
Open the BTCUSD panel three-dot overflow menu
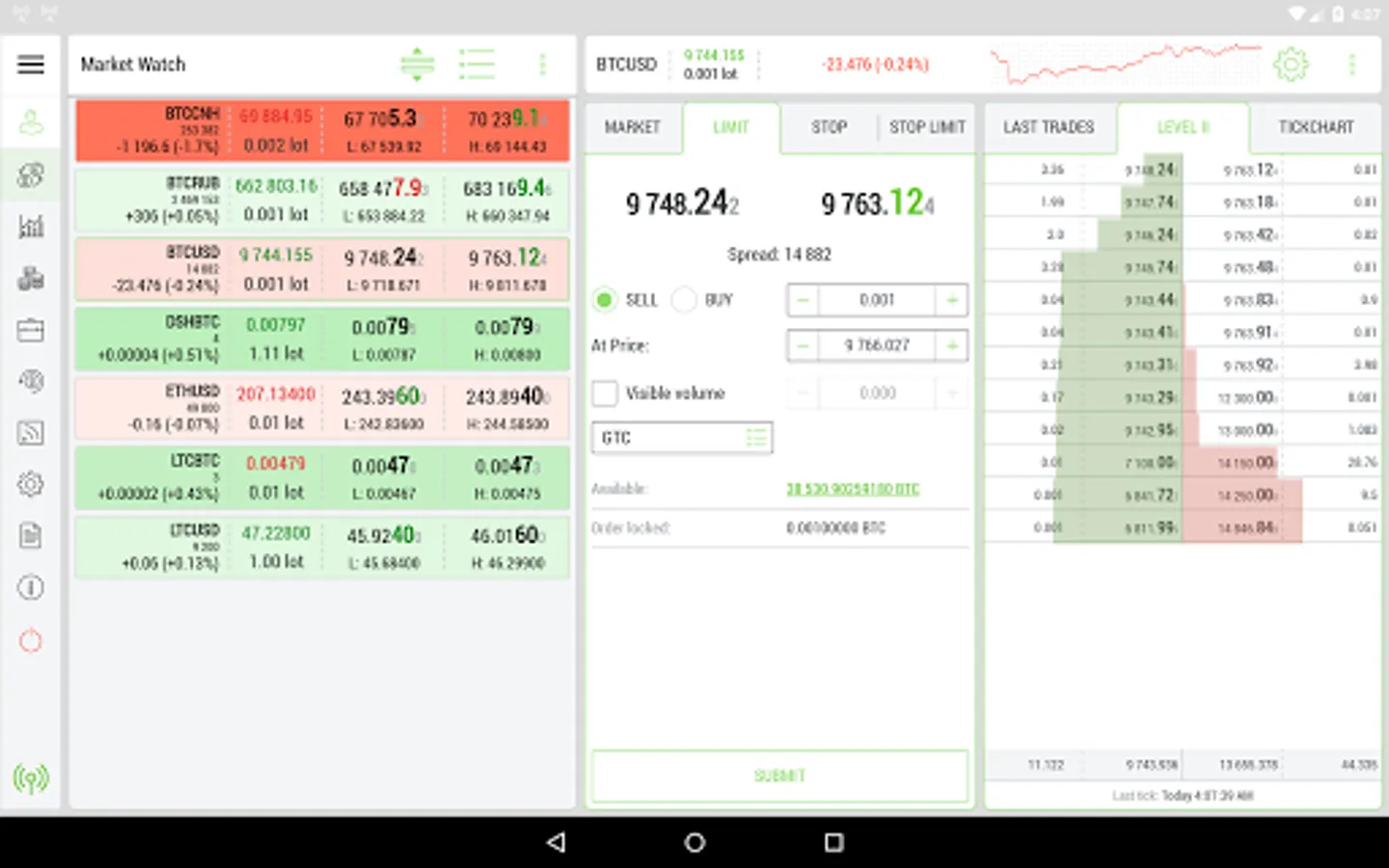1351,65
